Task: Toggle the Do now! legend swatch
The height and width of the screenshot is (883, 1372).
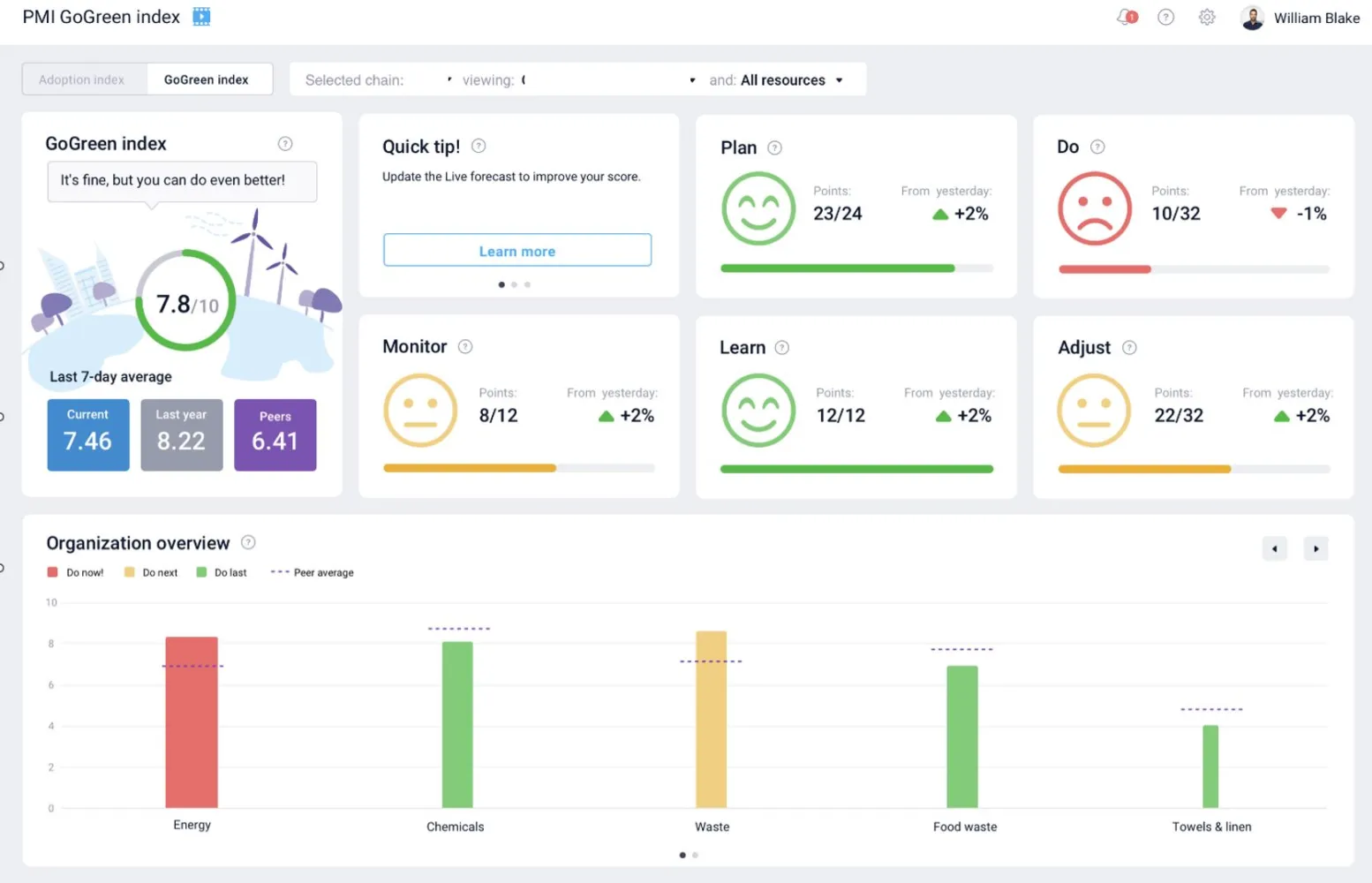Action: pos(53,572)
